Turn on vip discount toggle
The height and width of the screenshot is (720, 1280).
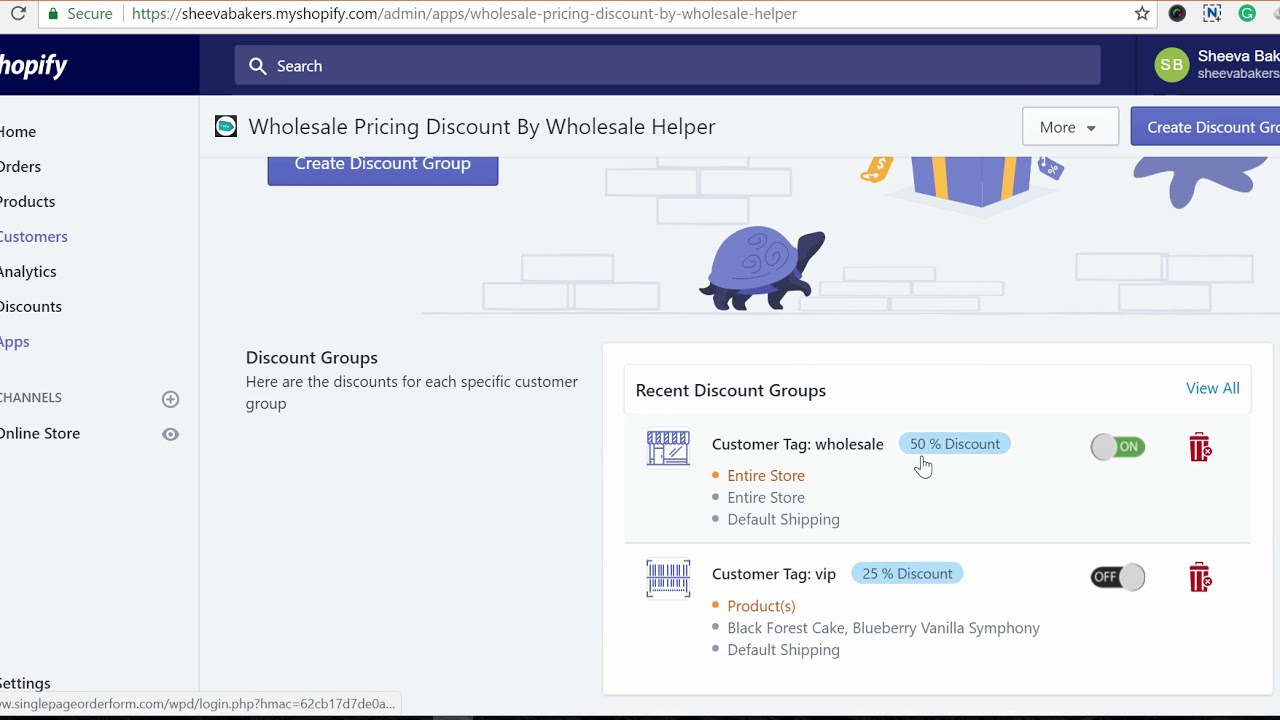pyautogui.click(x=1117, y=577)
